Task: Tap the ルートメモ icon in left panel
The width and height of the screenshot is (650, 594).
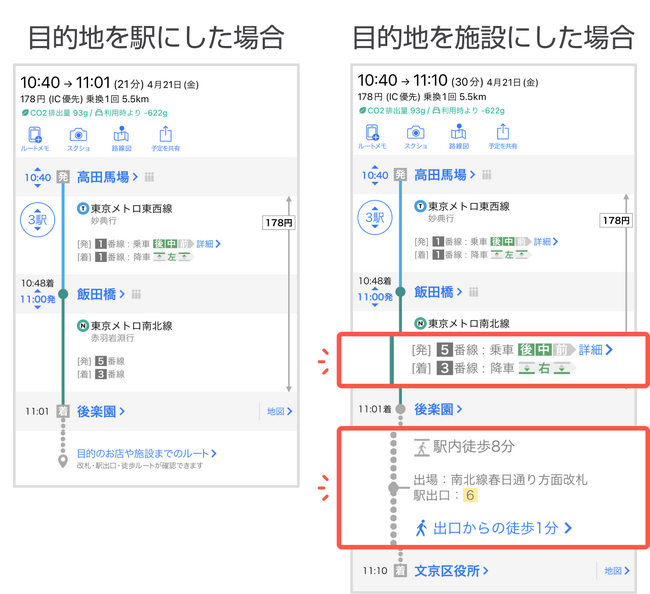Action: [35, 137]
